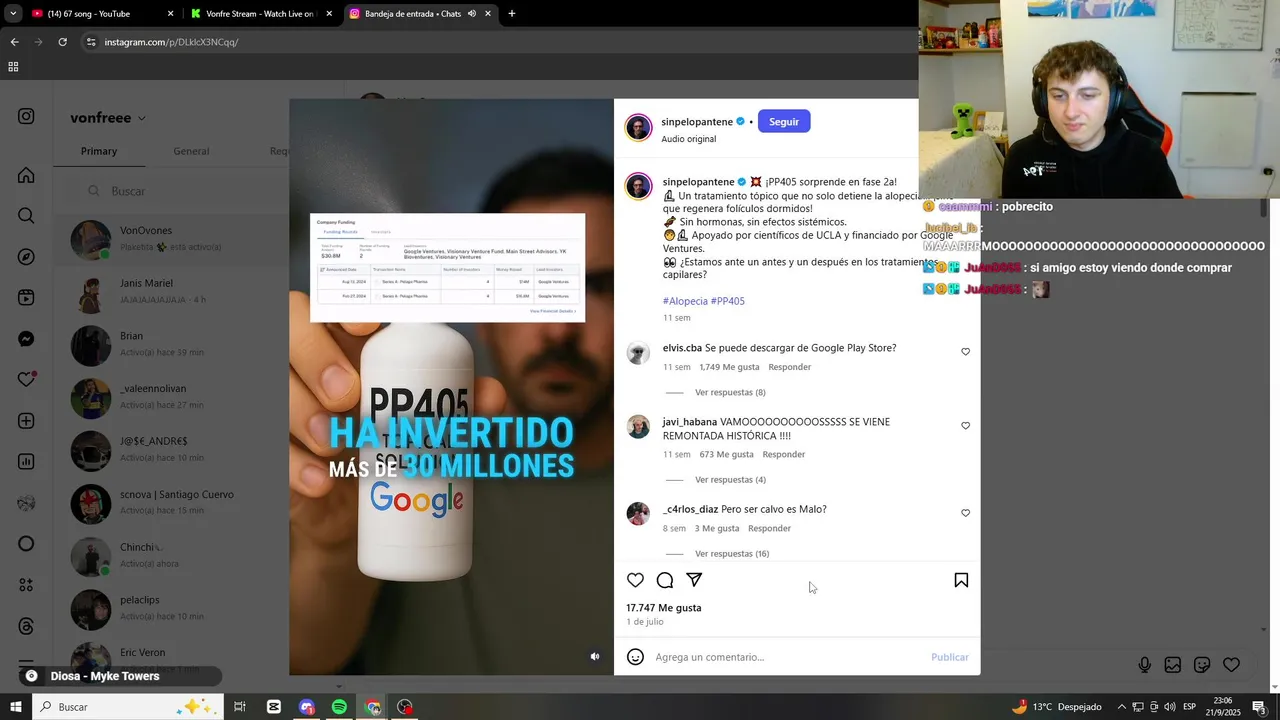
Task: Open the _valeennolivan chat
Action: click(172, 398)
